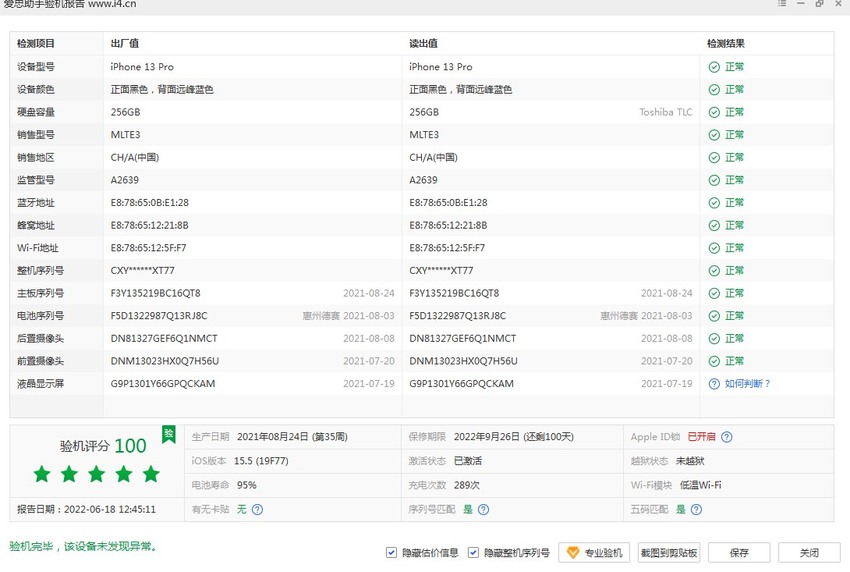Click the 已开启 Apple ID lock status

point(701,437)
